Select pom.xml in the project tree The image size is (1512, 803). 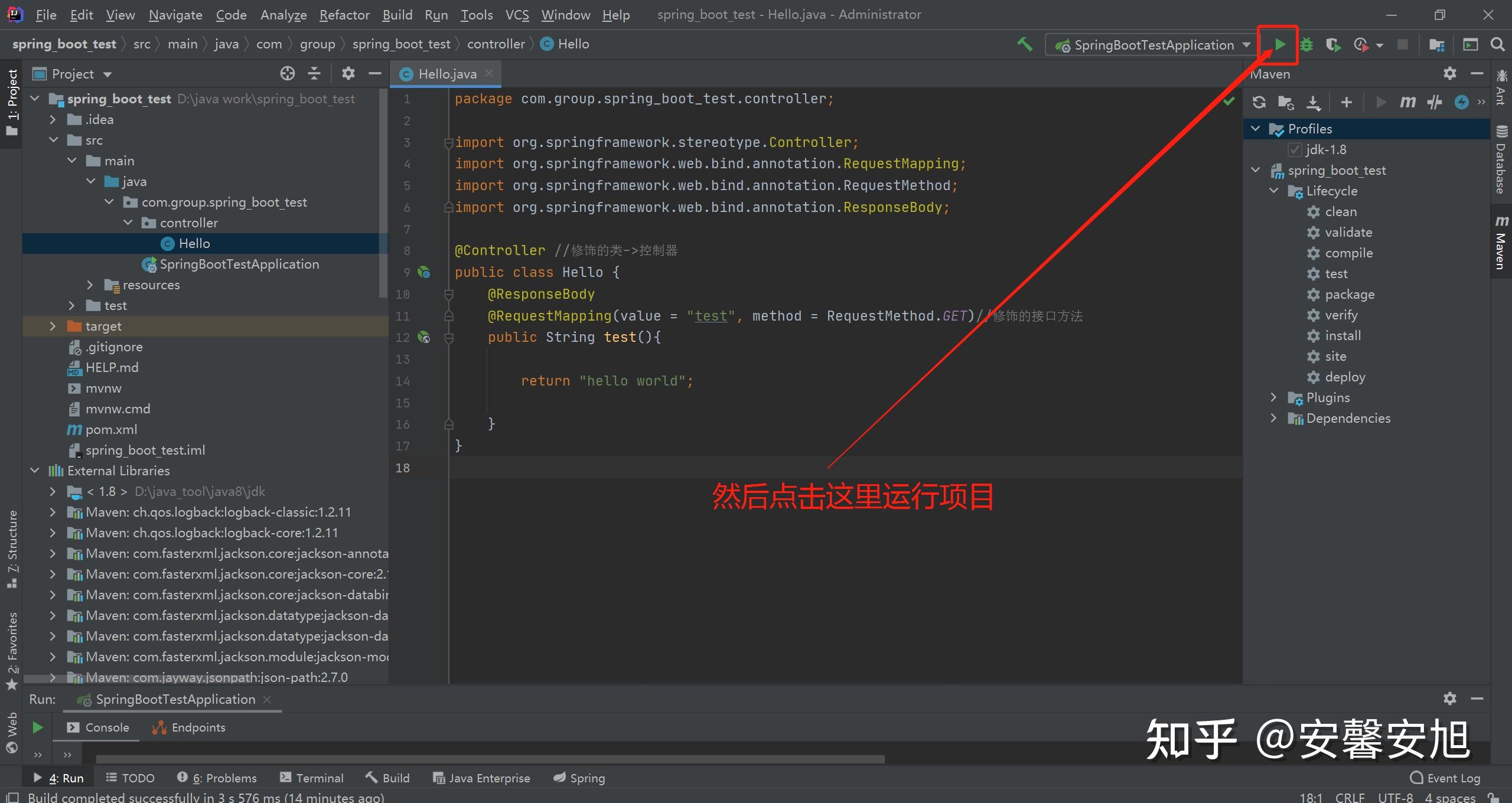[111, 429]
